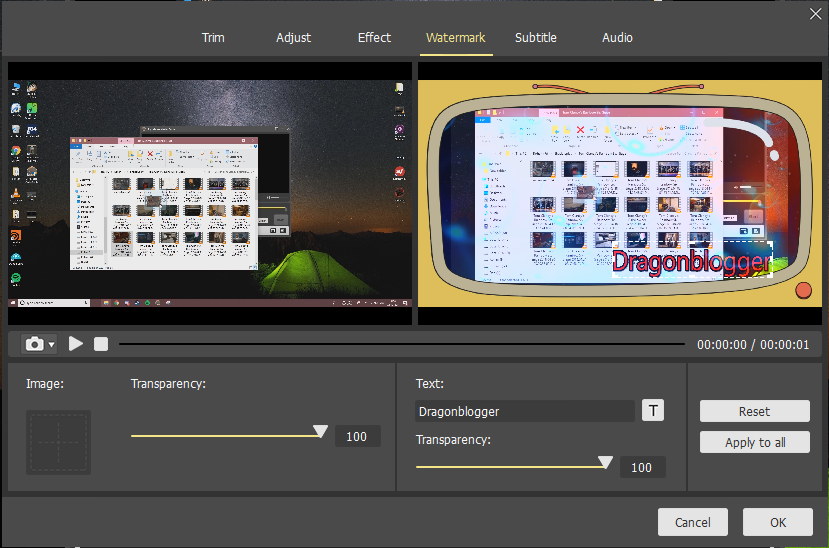The image size is (829, 548).
Task: Click the Apply to all button
Action: pyautogui.click(x=754, y=442)
